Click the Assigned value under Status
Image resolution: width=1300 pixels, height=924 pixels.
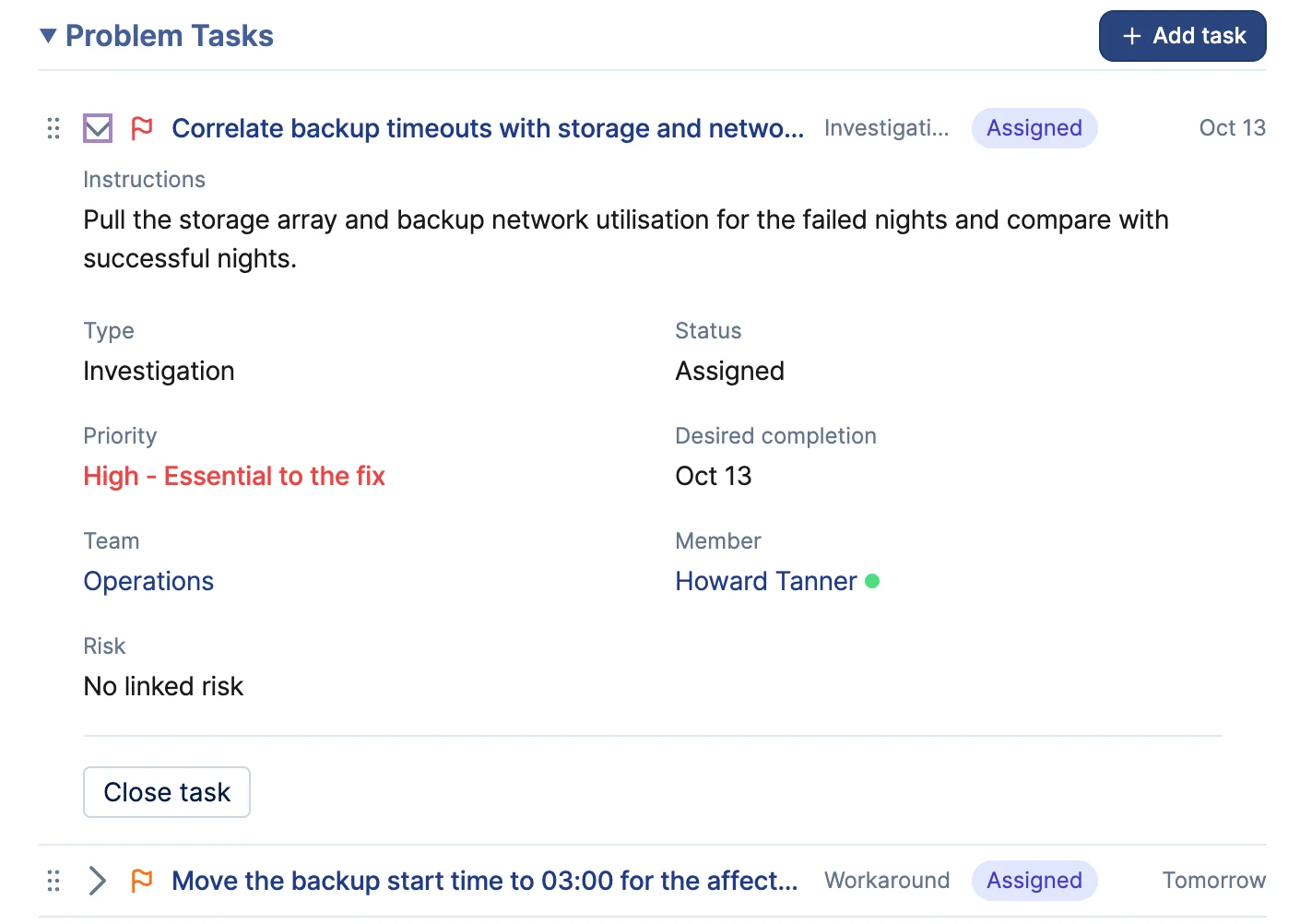tap(730, 371)
